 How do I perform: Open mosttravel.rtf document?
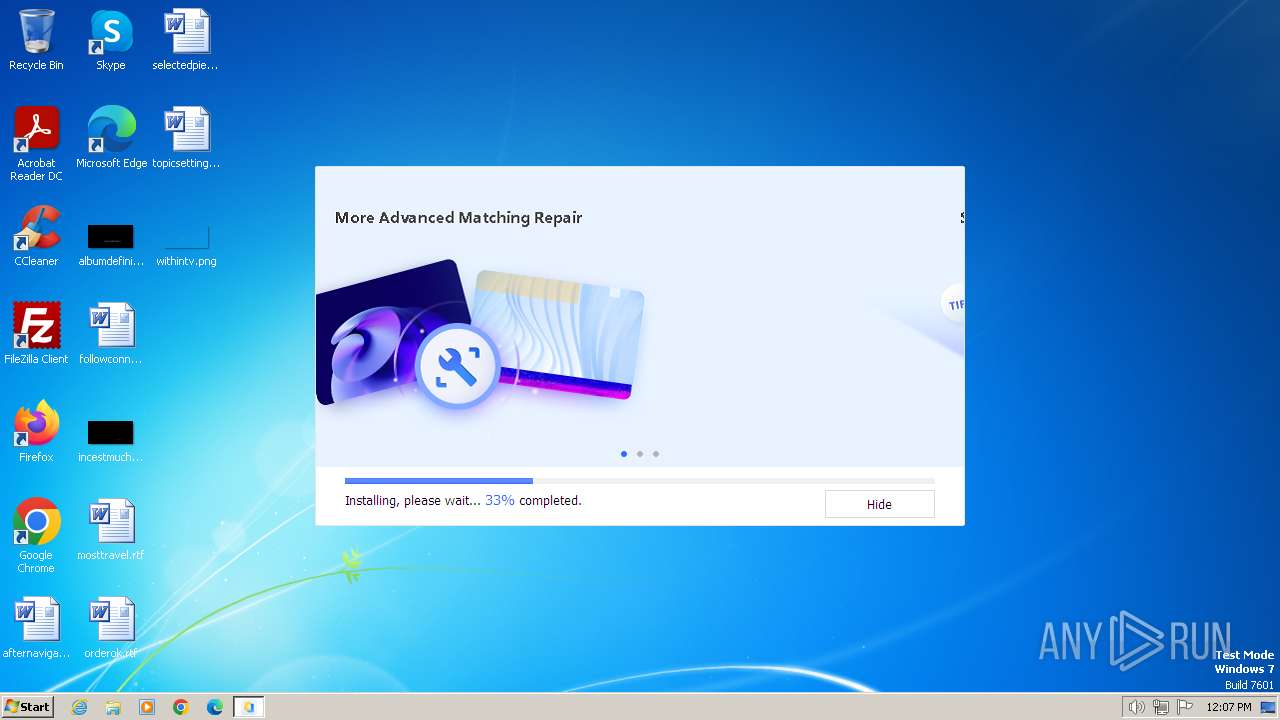111,530
